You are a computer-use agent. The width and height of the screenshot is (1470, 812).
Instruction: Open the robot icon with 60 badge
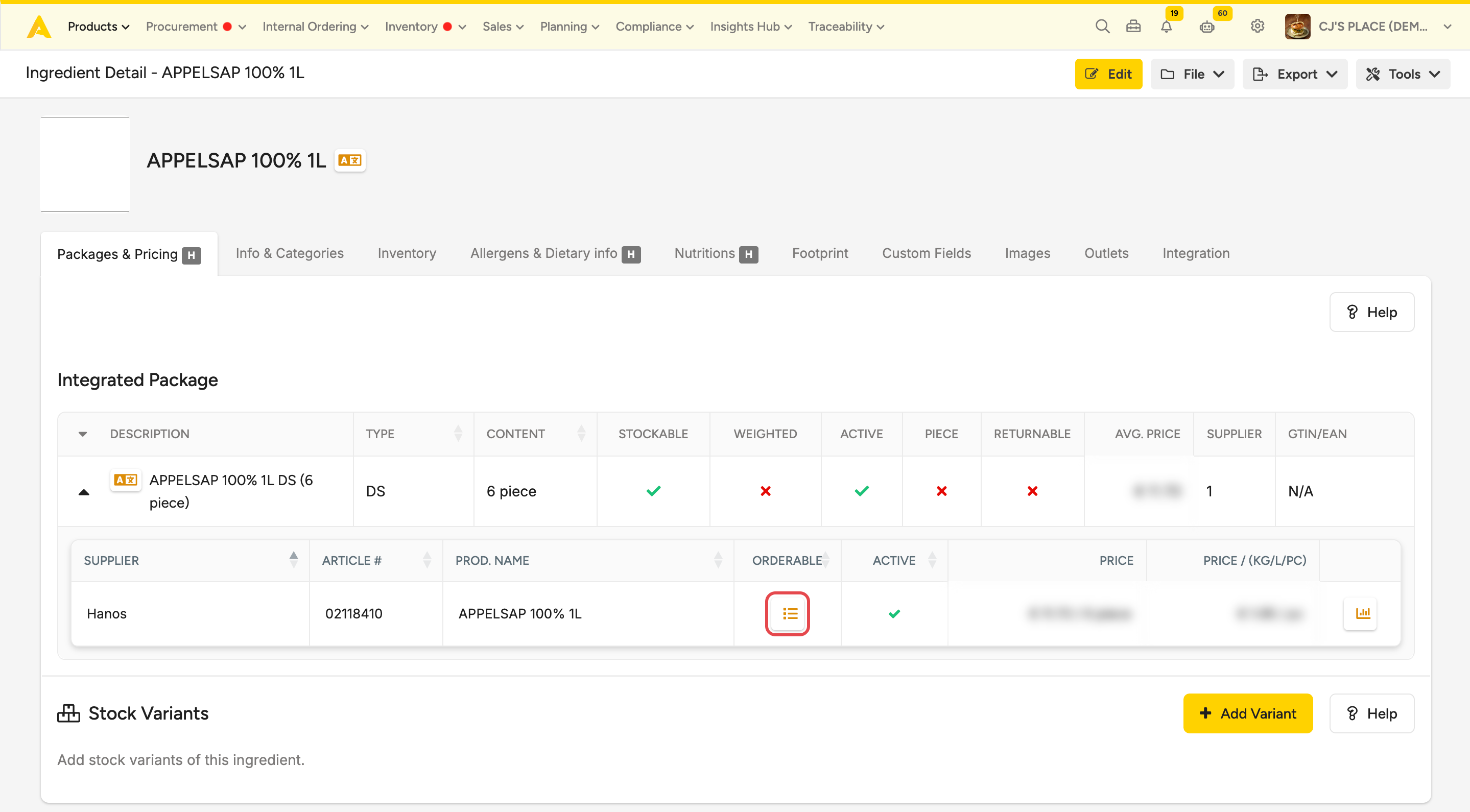[x=1208, y=26]
